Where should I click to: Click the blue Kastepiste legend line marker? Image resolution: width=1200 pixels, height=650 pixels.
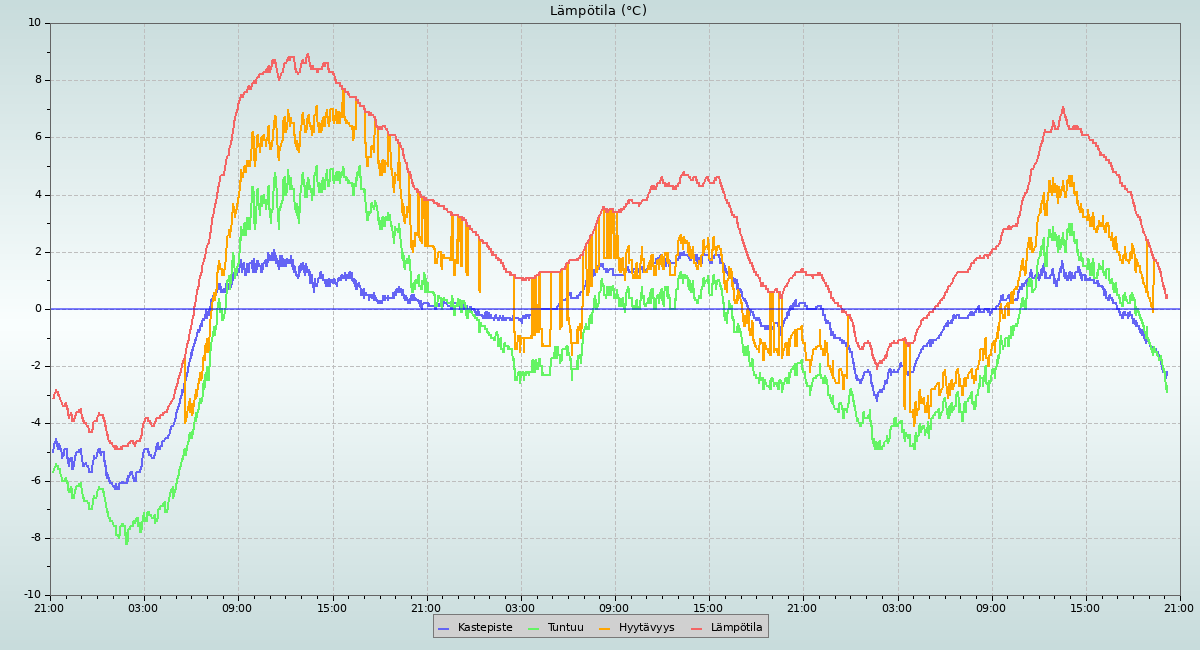[x=444, y=628]
